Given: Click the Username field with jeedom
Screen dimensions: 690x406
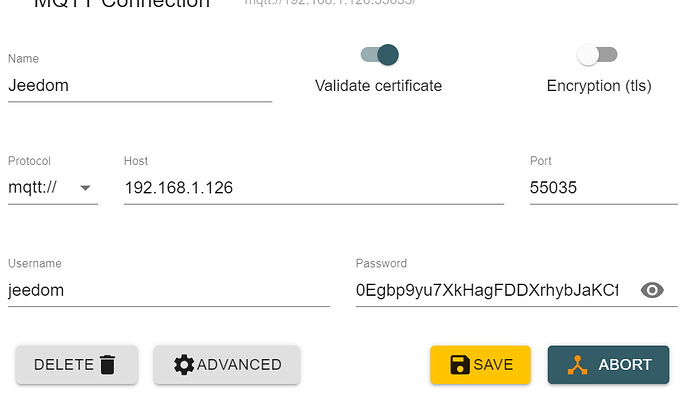Looking at the screenshot, I should coord(168,290).
